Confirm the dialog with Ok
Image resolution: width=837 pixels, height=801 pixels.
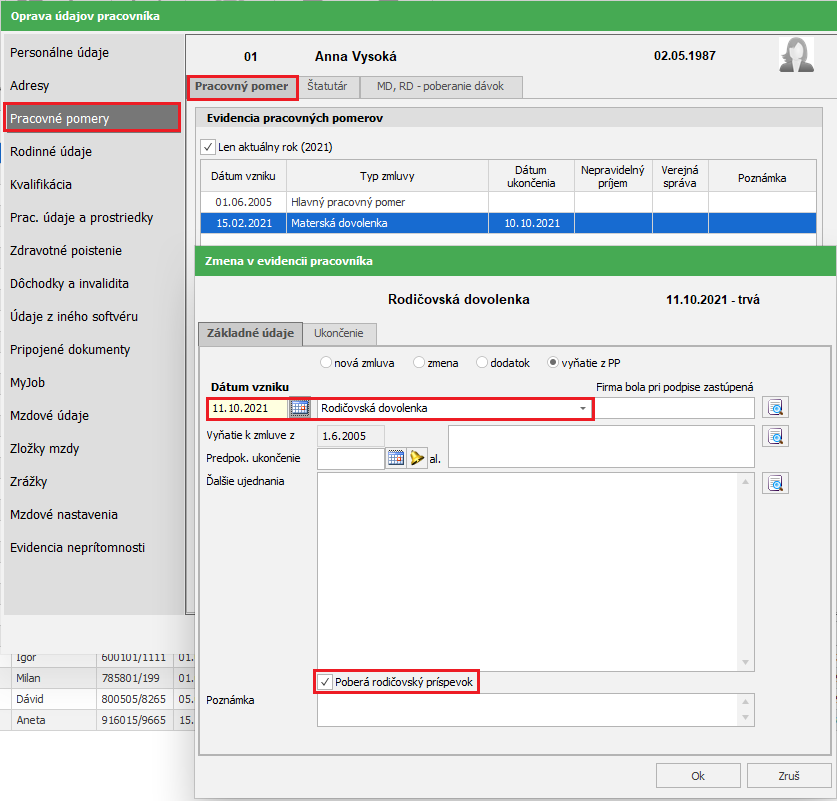coord(698,776)
